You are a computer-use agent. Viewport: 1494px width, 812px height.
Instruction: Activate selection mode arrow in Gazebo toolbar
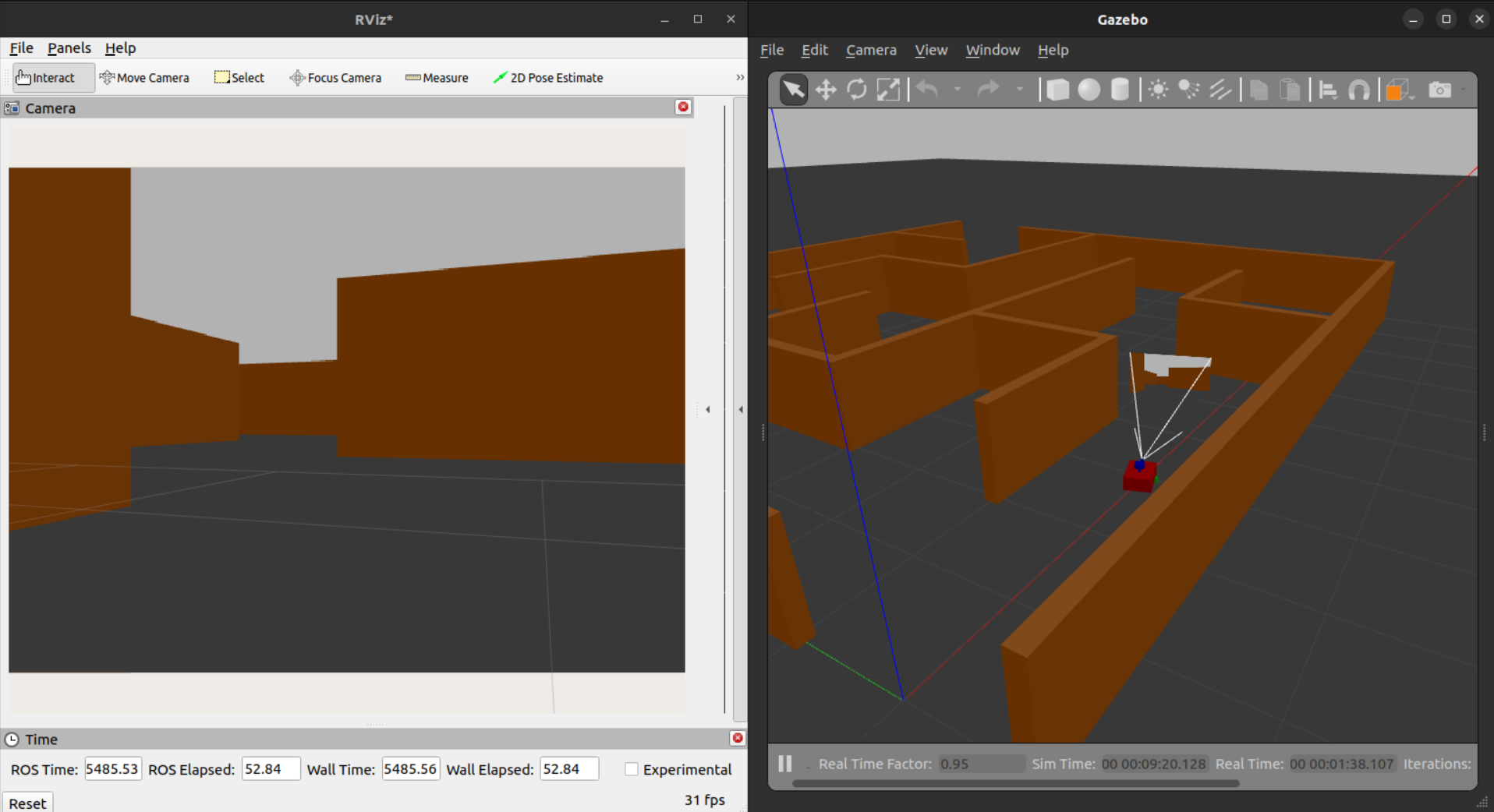pyautogui.click(x=794, y=90)
